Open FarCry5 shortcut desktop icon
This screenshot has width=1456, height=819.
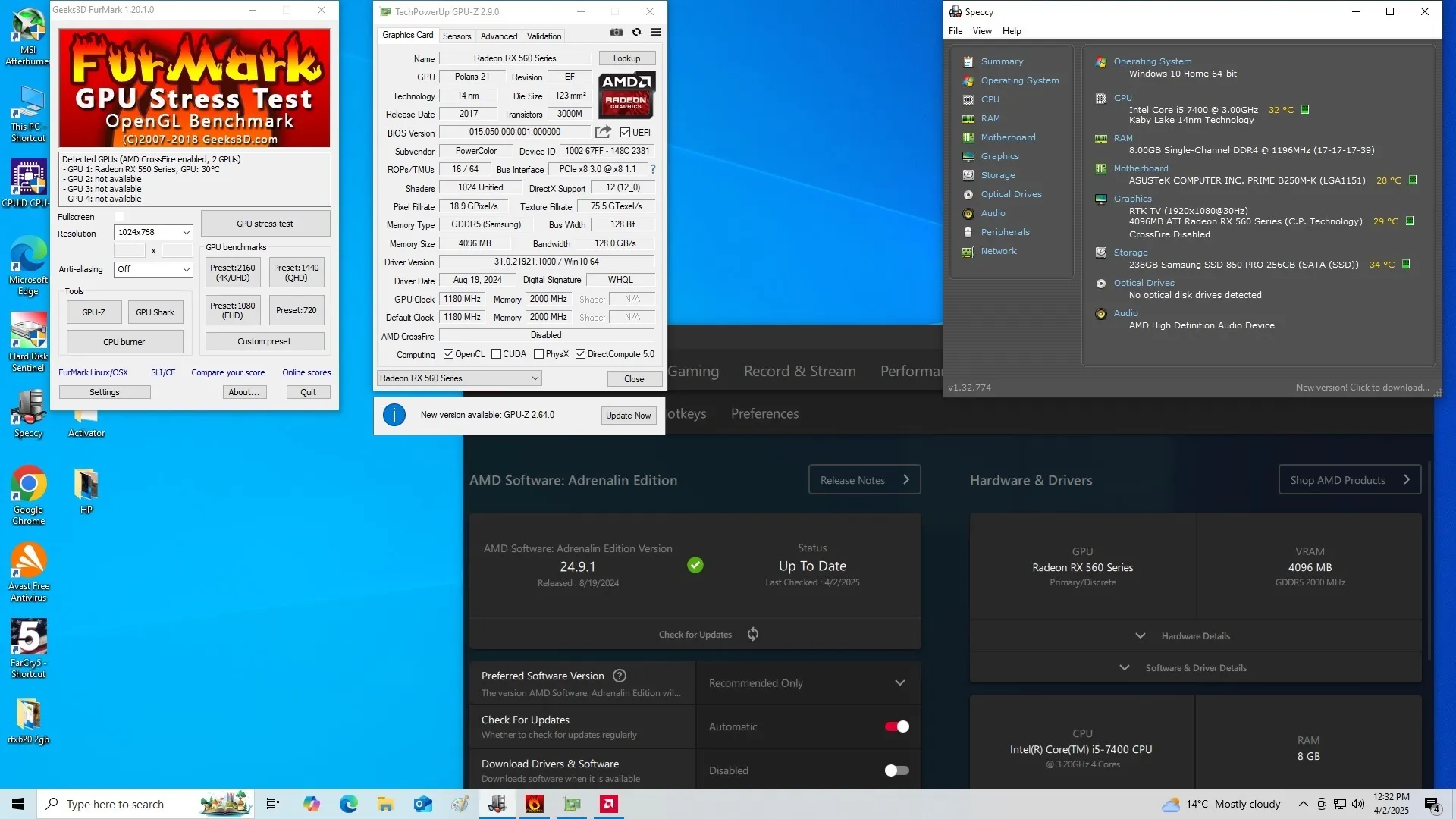[x=28, y=648]
